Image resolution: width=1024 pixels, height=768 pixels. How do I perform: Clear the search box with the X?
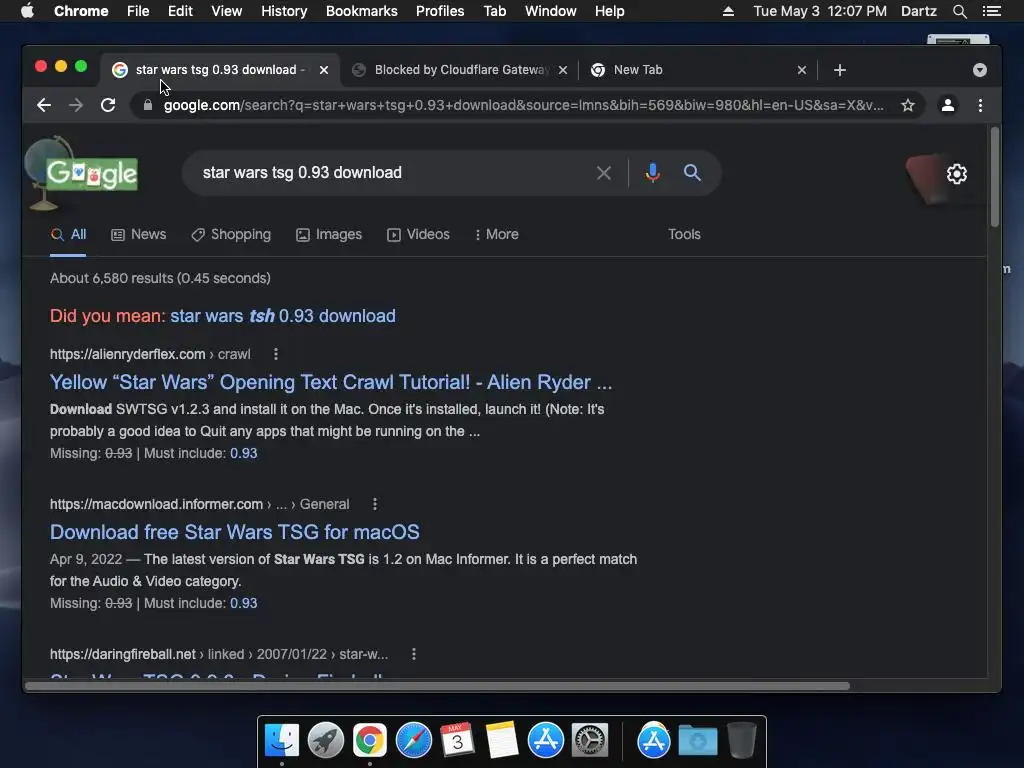(604, 173)
